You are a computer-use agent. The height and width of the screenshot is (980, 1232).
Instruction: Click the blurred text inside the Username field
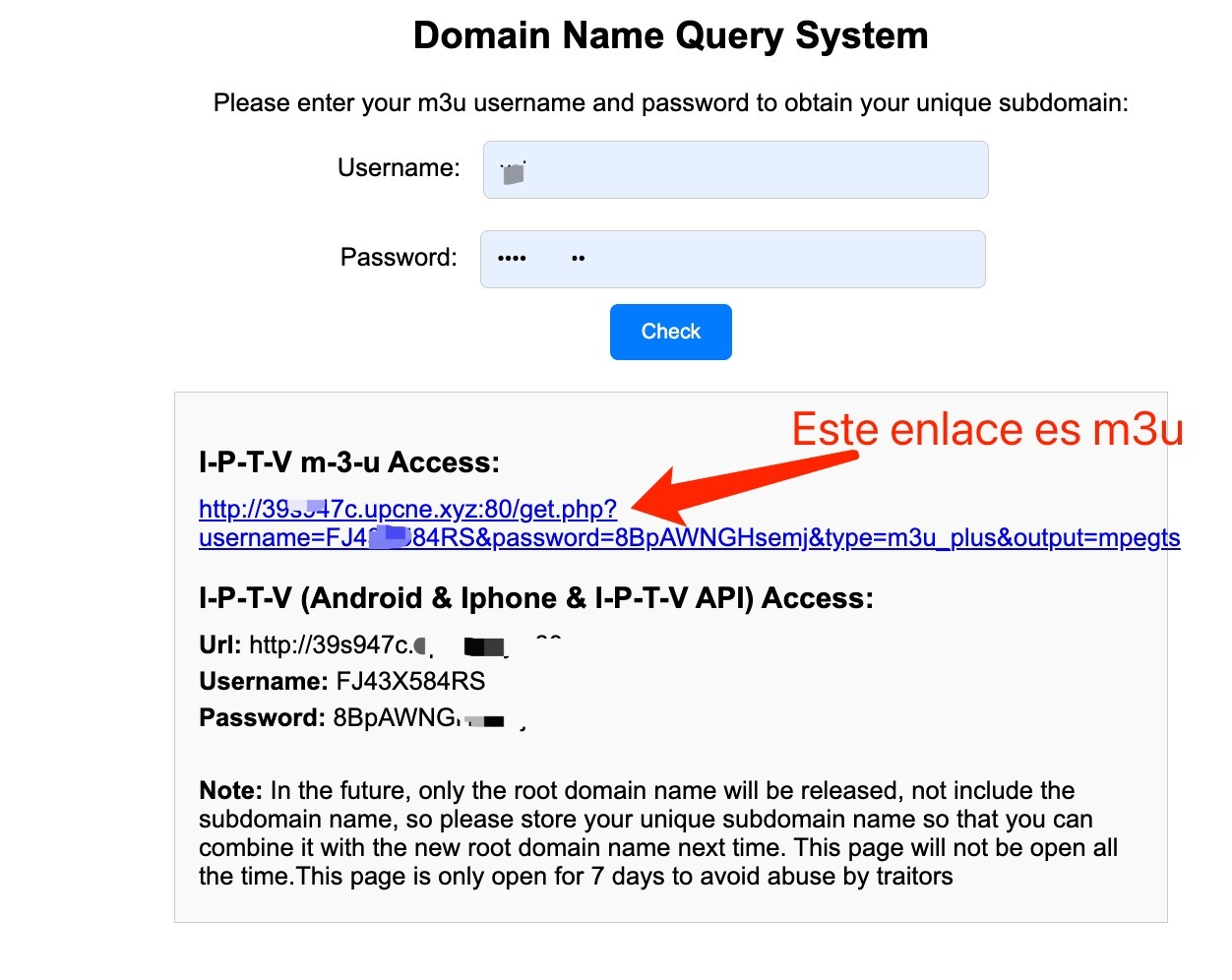pos(513,173)
